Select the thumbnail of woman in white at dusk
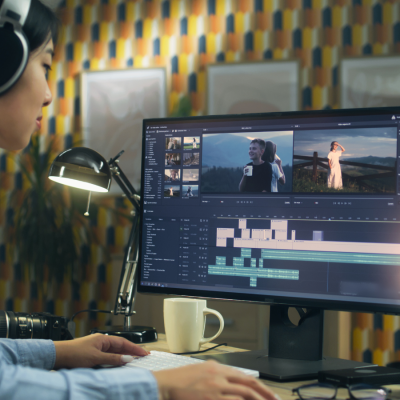The width and height of the screenshot is (400, 400). 172,191
